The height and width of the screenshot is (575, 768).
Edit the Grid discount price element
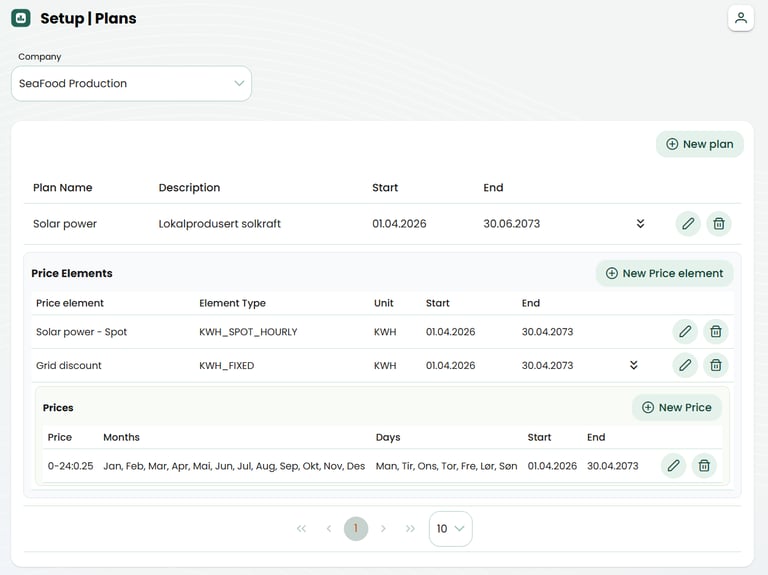tap(685, 366)
